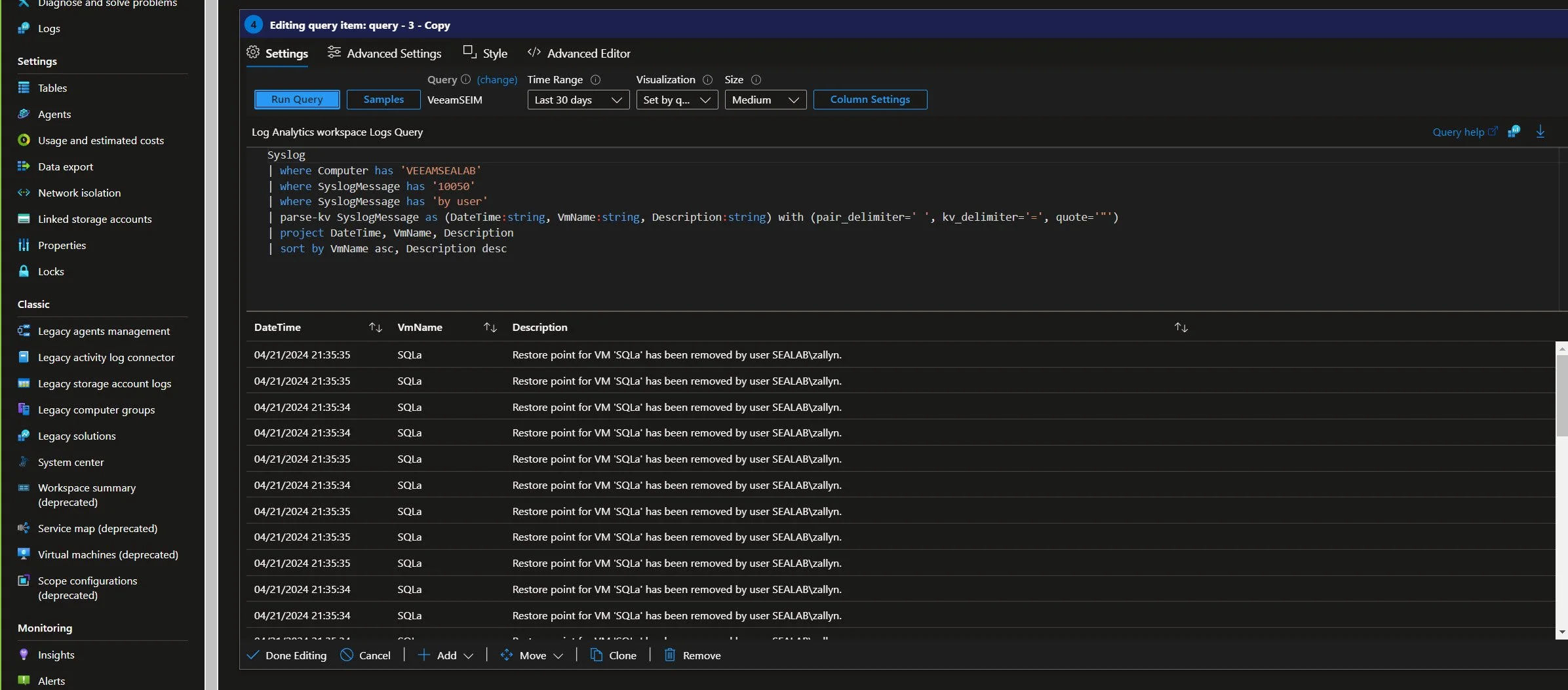Click the Run Query button
The image size is (1568, 690).
click(x=297, y=100)
